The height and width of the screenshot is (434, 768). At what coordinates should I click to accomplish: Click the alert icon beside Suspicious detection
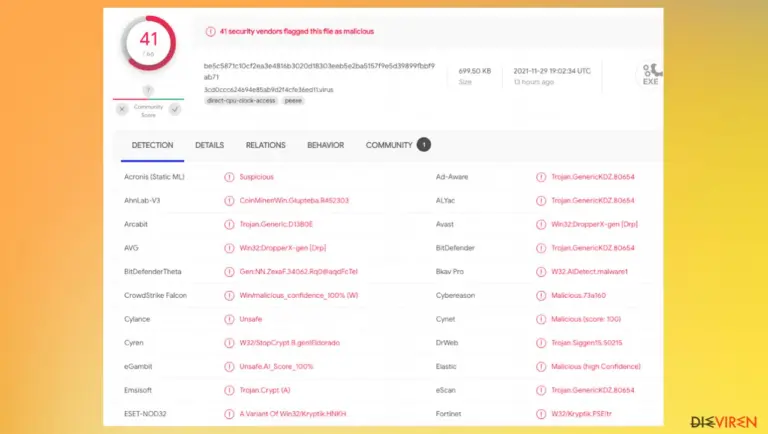(229, 177)
